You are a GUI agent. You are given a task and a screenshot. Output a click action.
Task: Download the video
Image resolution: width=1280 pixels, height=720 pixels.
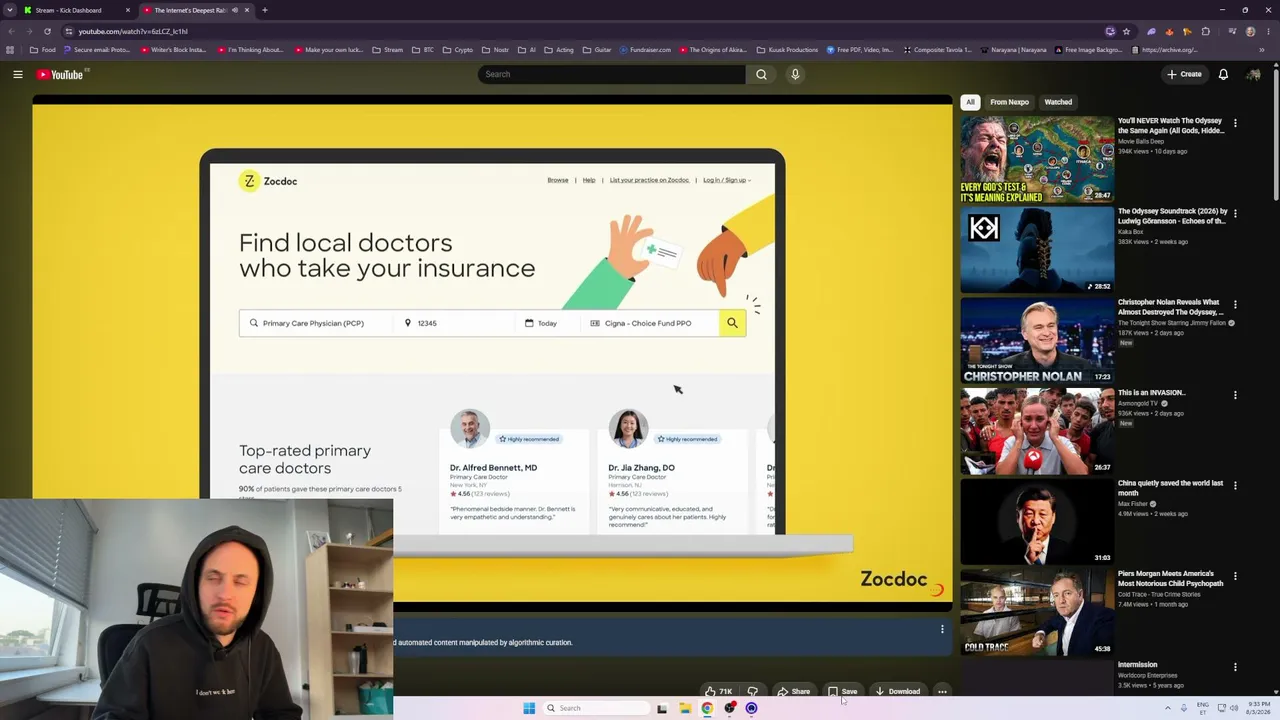tap(897, 691)
